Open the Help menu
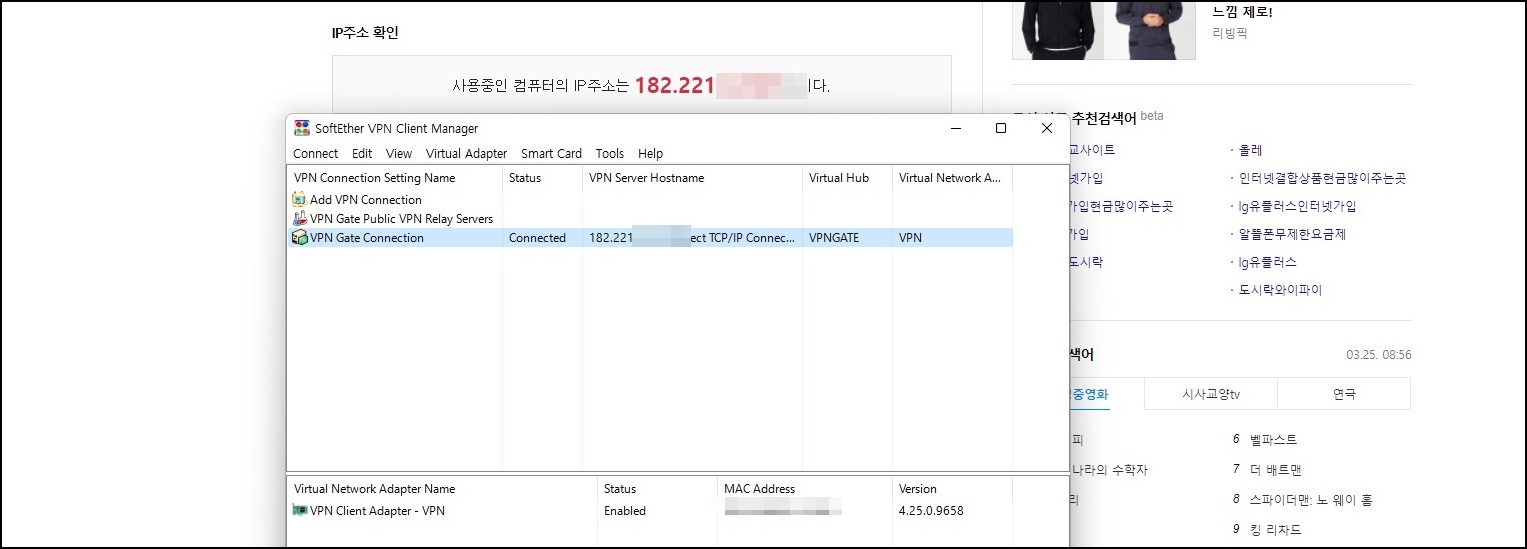The image size is (1527, 549). click(650, 154)
